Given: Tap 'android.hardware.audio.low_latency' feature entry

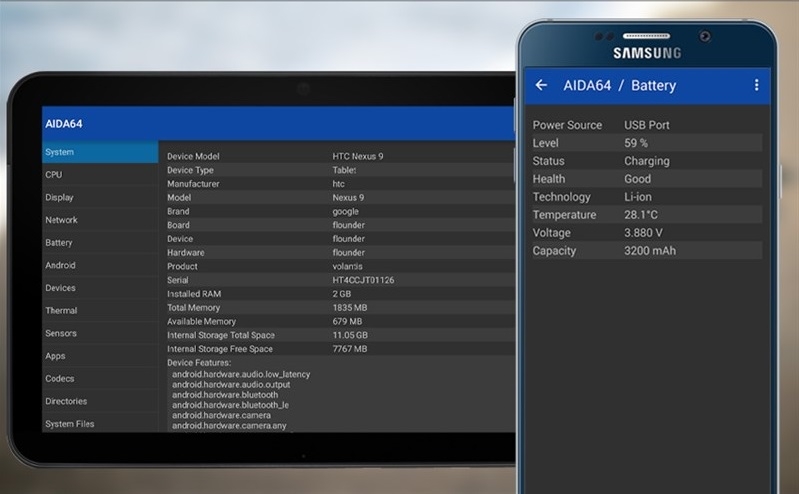Looking at the screenshot, I should [x=241, y=374].
